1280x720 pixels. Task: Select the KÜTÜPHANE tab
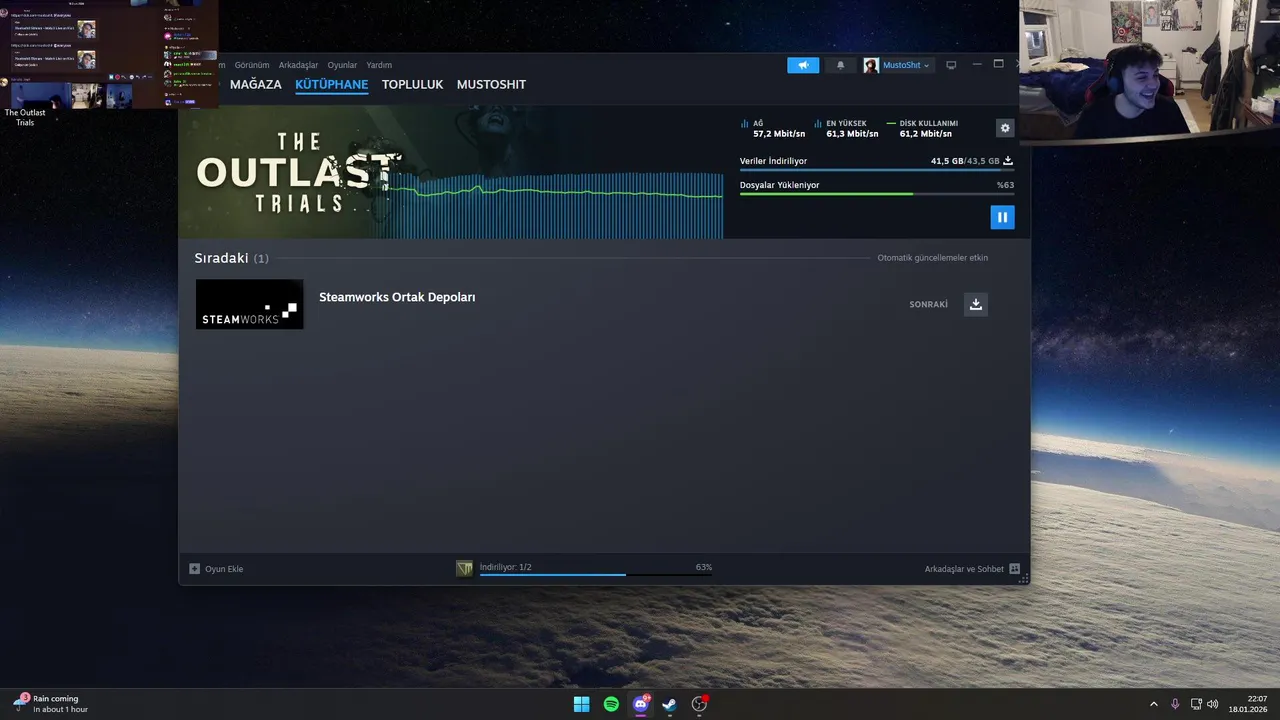tap(332, 85)
